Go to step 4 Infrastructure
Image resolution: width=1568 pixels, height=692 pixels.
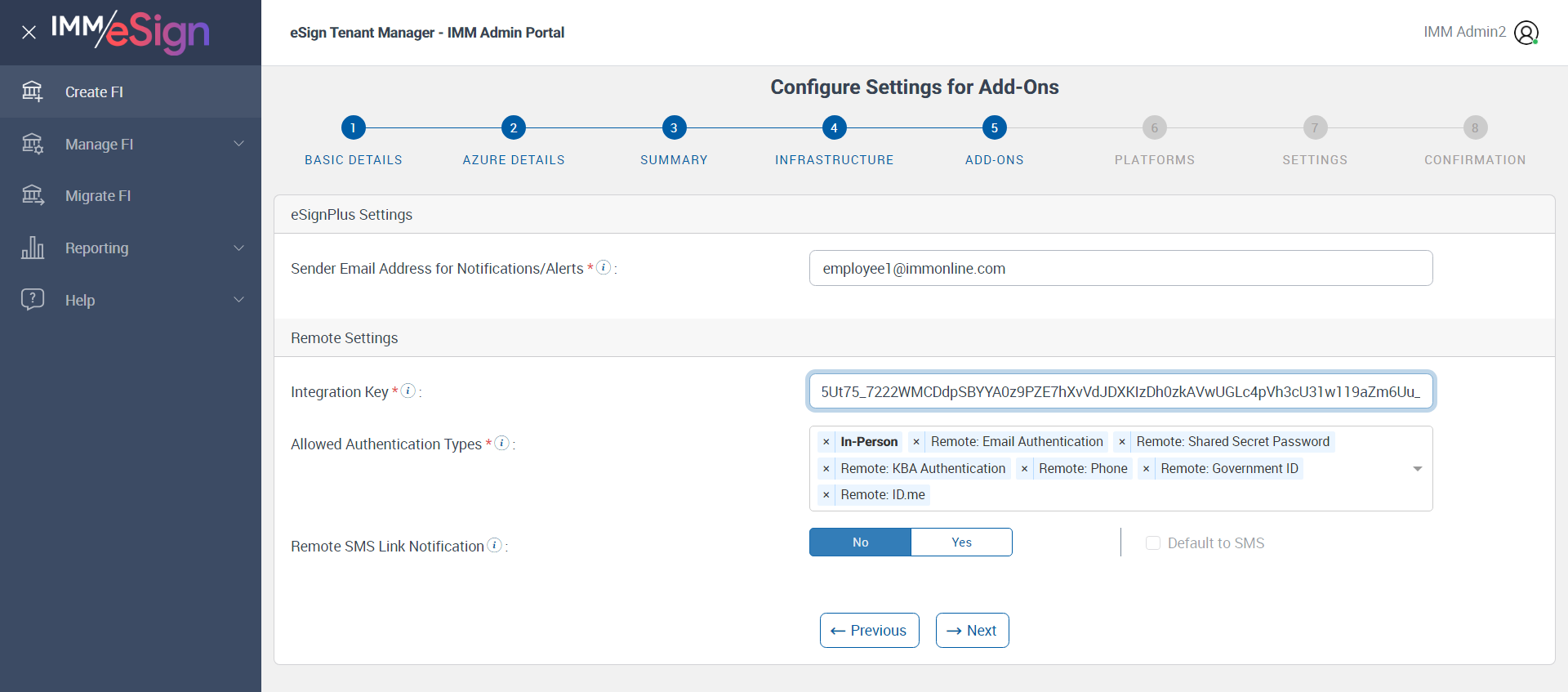pyautogui.click(x=834, y=128)
